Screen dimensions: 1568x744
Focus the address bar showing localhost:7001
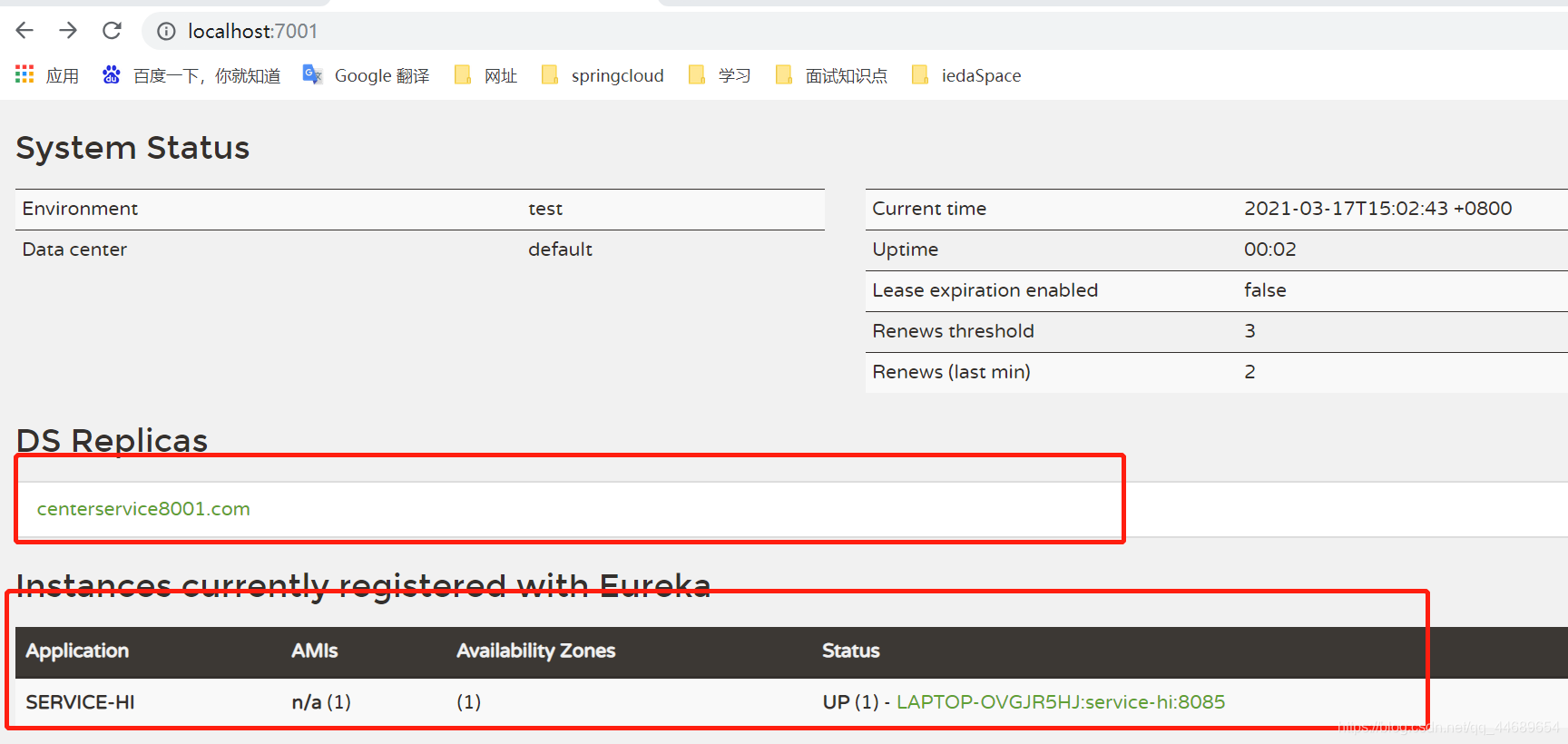click(x=853, y=32)
